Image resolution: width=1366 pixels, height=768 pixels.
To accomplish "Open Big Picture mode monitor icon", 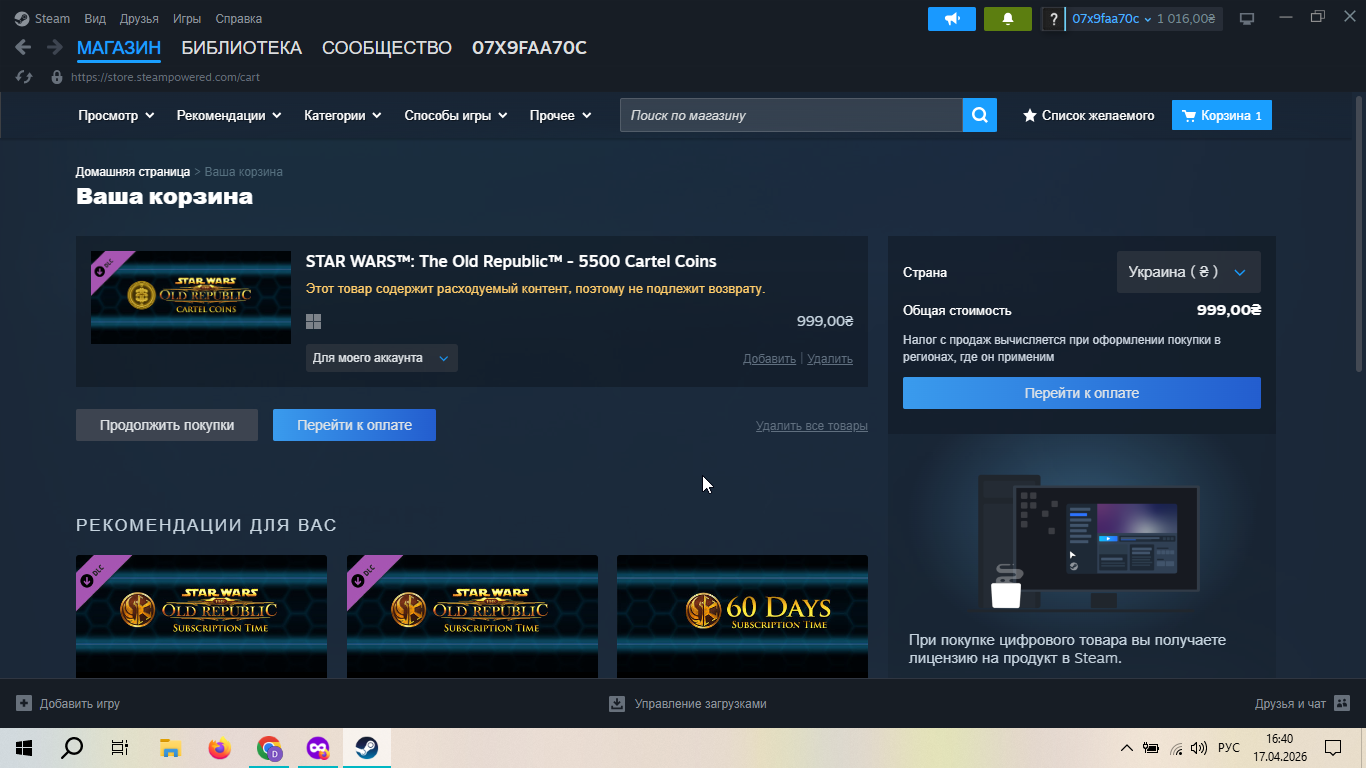I will (x=1246, y=19).
